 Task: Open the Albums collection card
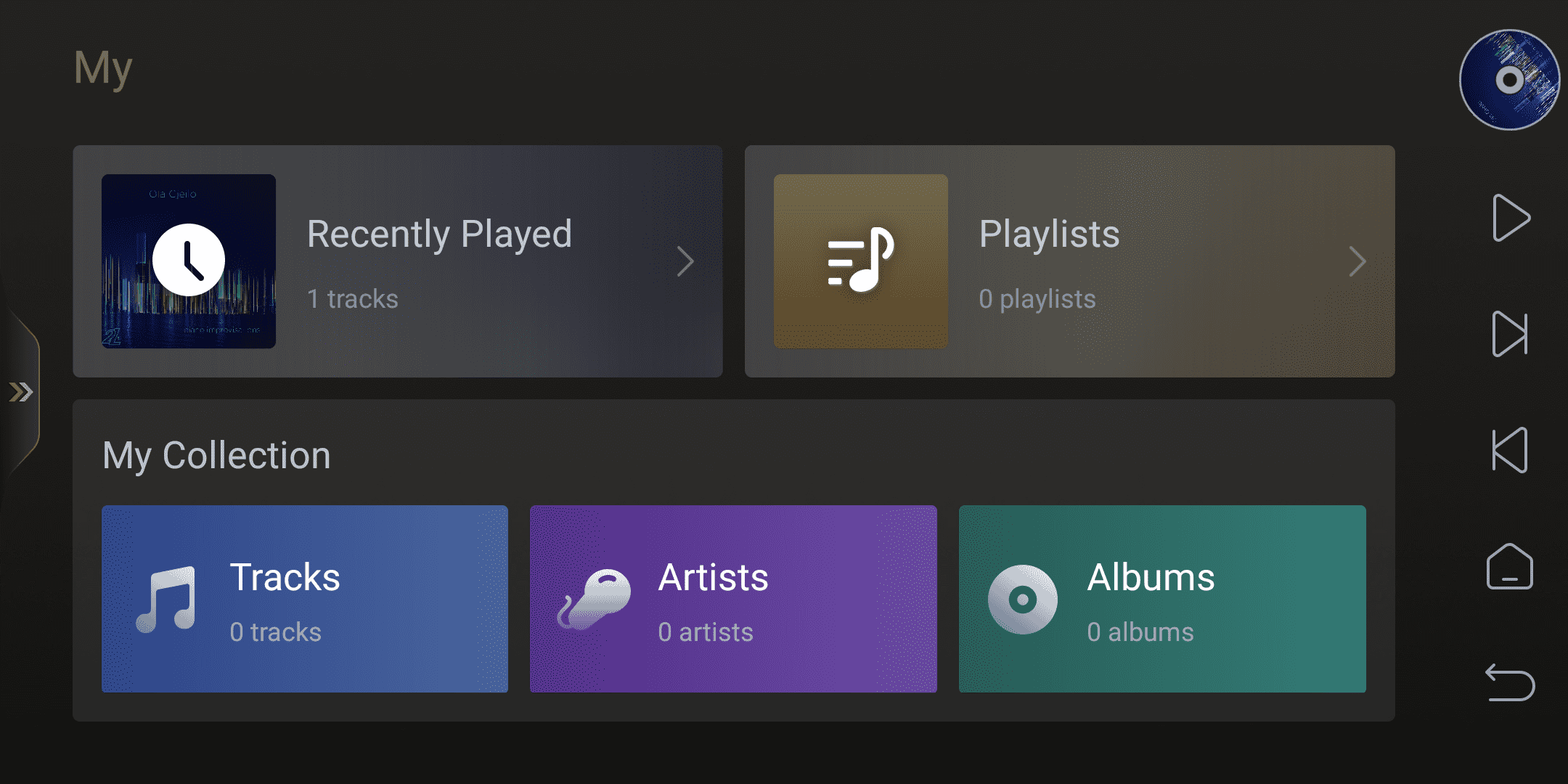pyautogui.click(x=1162, y=599)
